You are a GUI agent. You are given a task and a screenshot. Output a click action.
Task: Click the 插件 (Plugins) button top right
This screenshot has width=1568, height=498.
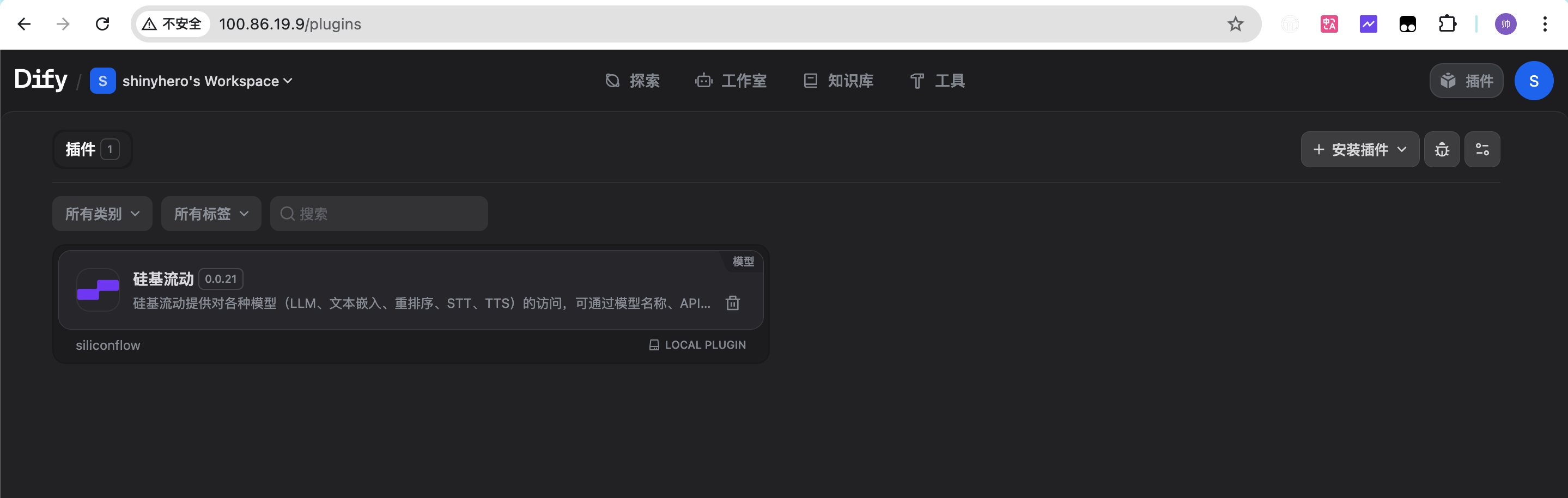(1466, 80)
